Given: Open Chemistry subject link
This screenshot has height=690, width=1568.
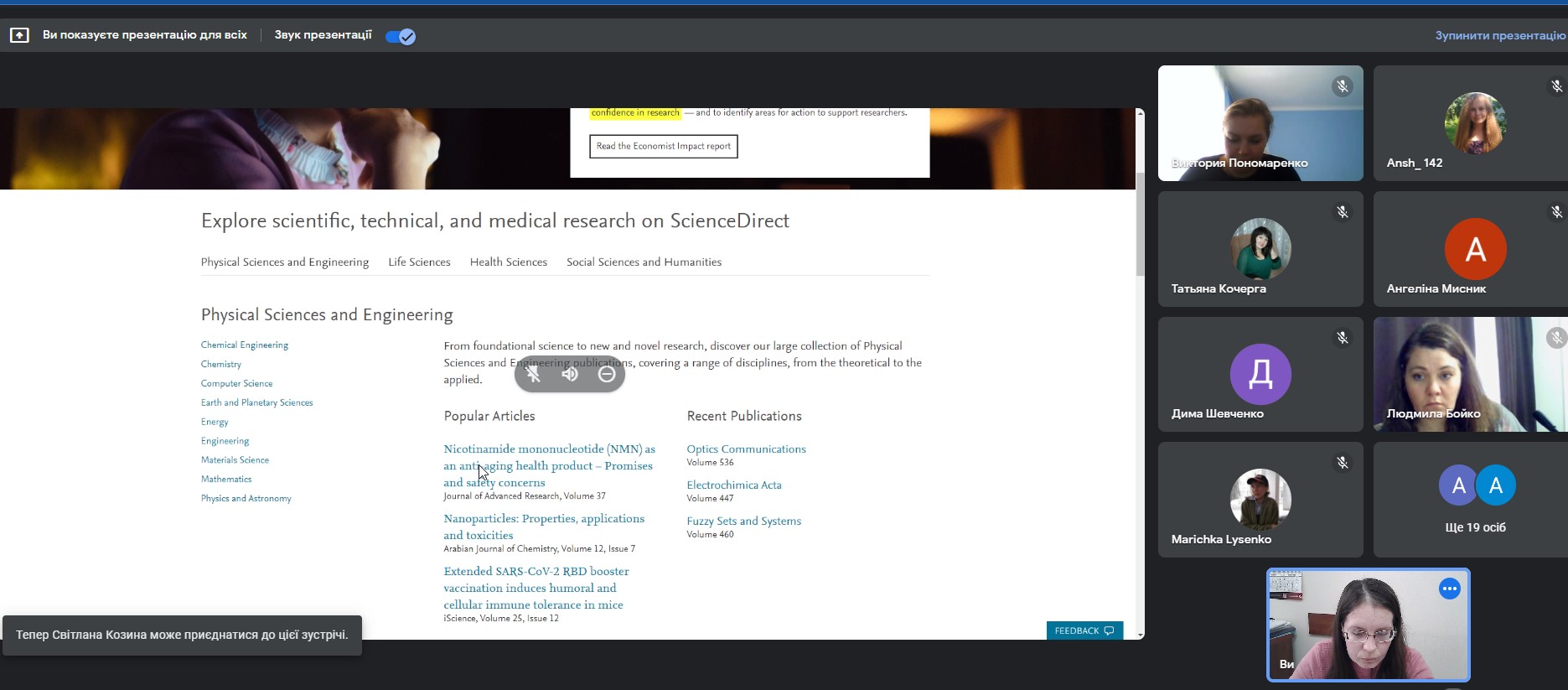Looking at the screenshot, I should 221,364.
